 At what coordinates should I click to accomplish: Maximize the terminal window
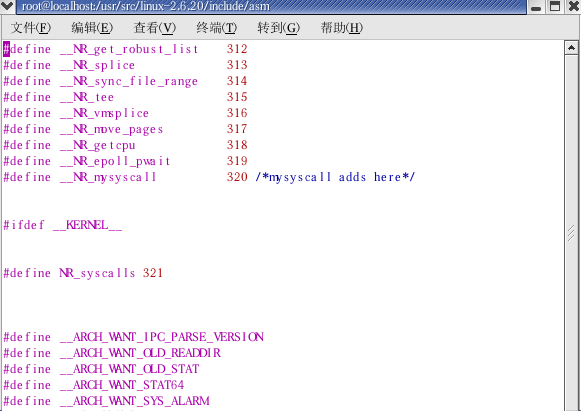[555, 6]
